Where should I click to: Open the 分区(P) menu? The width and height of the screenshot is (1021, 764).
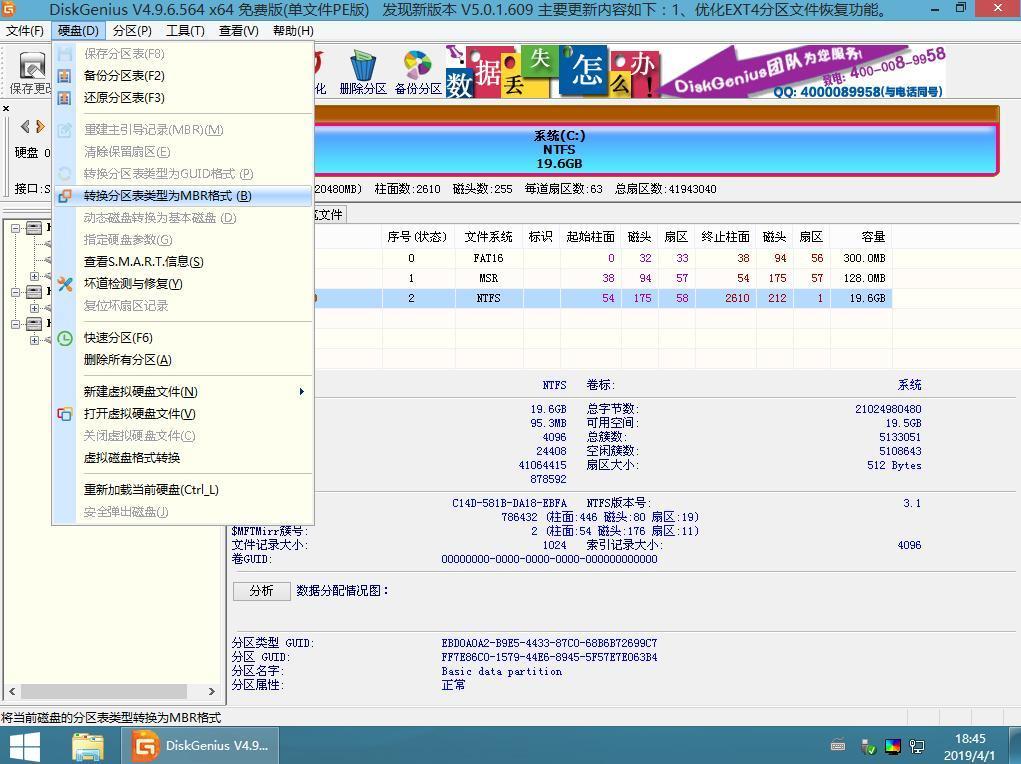pyautogui.click(x=132, y=31)
